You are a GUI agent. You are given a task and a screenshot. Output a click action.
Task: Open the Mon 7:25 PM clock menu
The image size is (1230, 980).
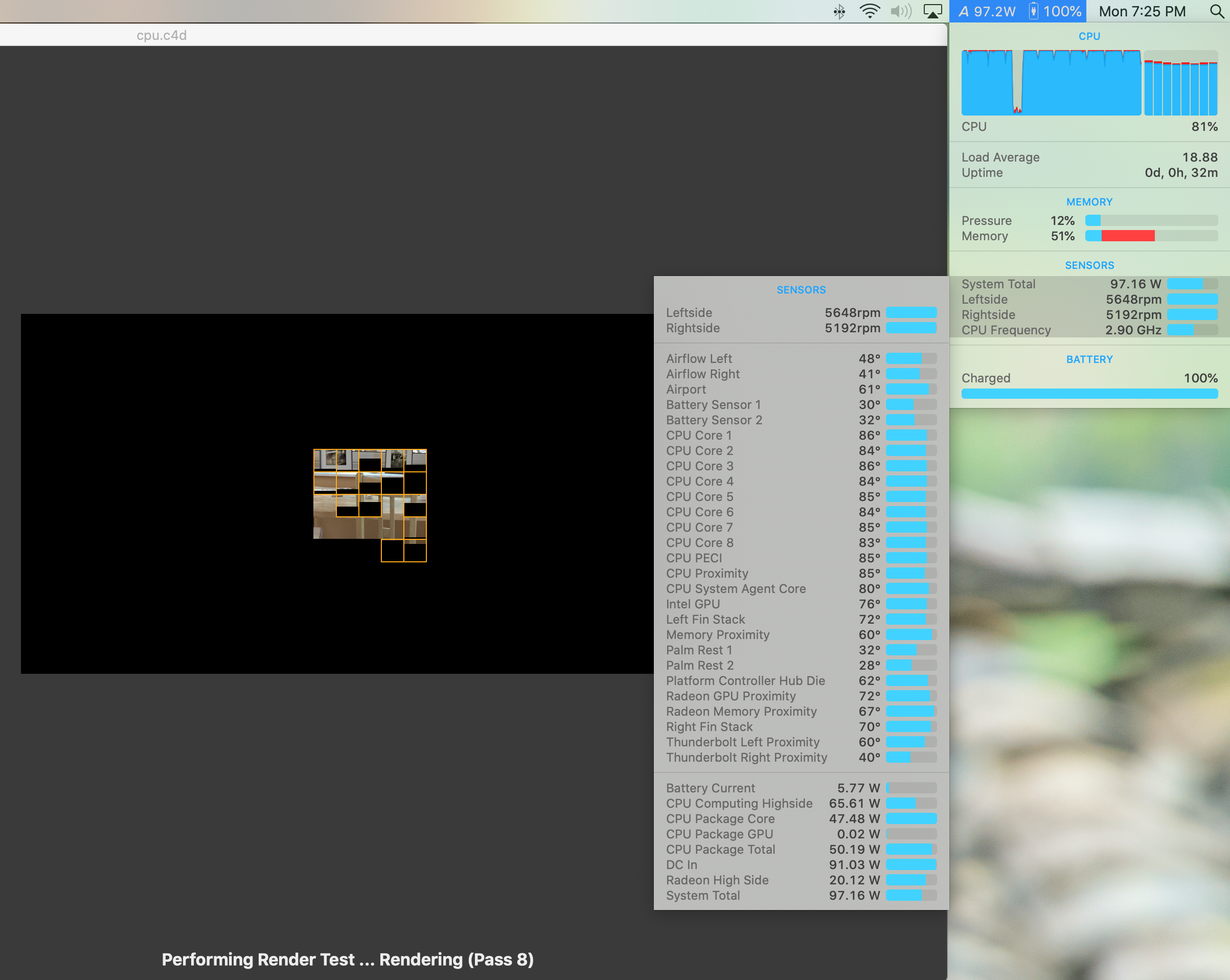pyautogui.click(x=1142, y=11)
